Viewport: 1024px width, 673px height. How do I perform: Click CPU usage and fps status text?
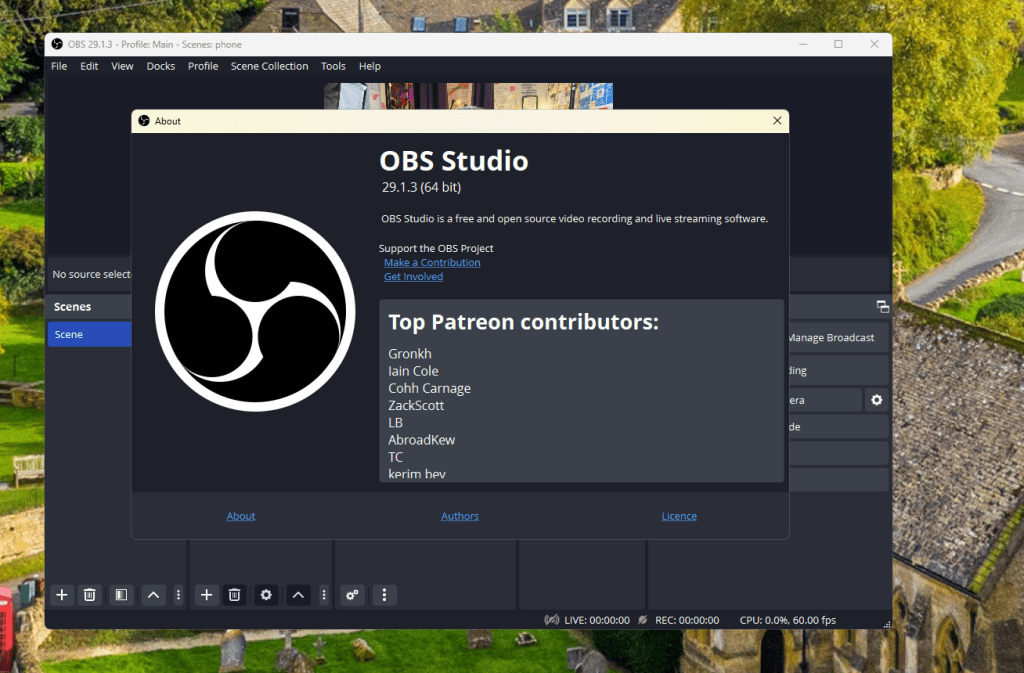788,619
